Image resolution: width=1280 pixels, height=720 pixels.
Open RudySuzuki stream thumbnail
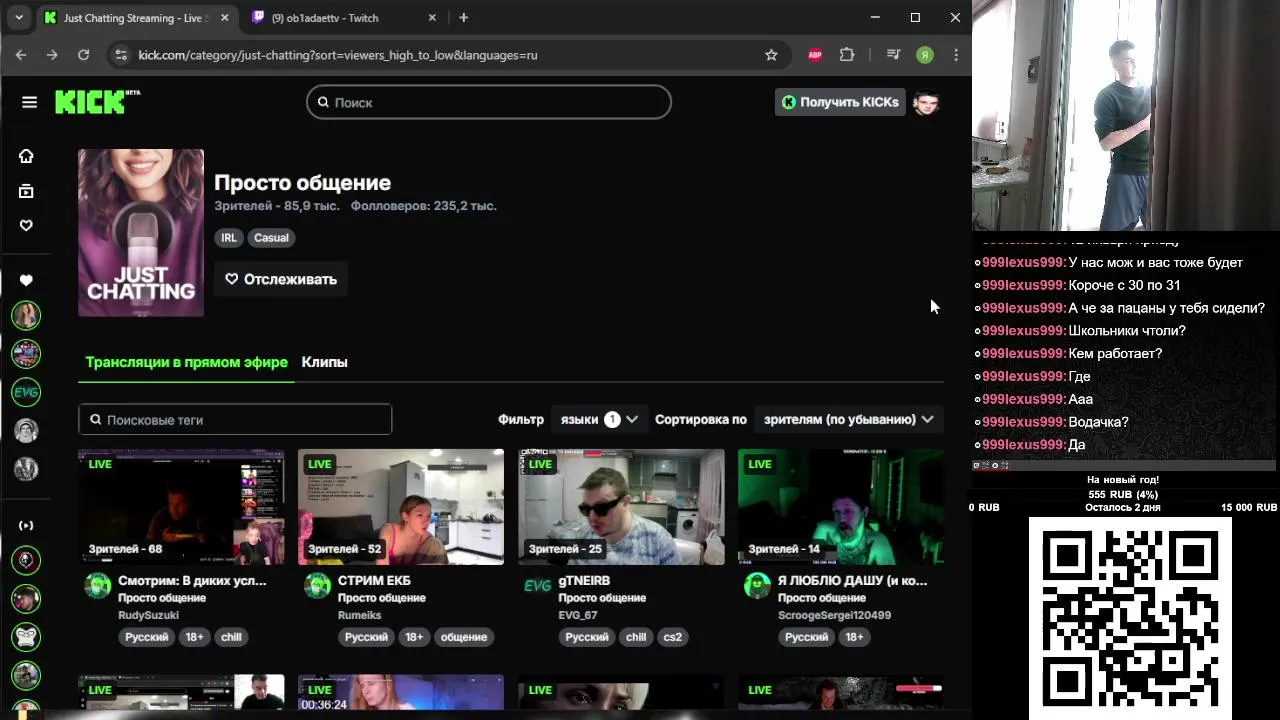(181, 507)
